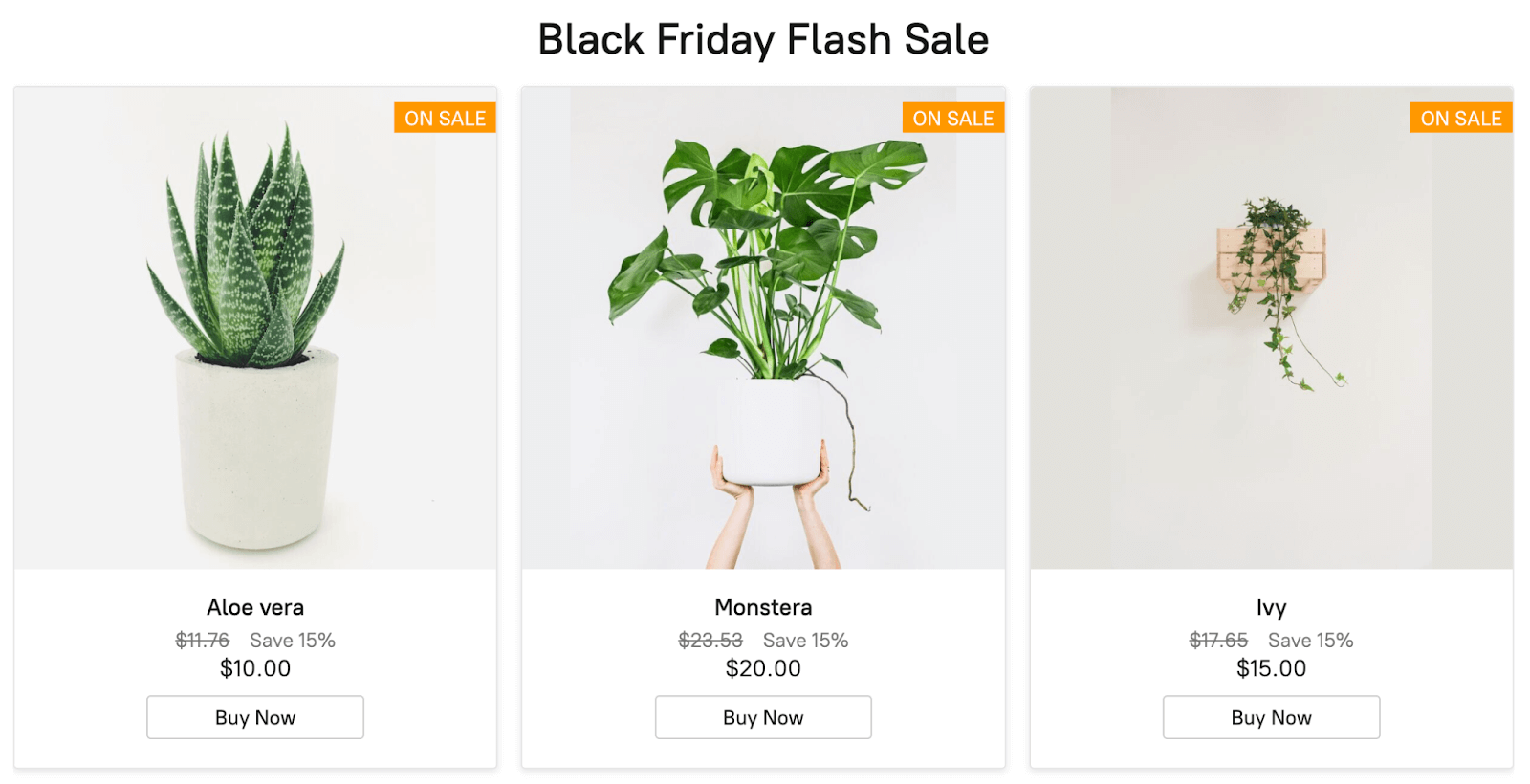Click the Black Friday Flash Sale heading
Screen dimensions: 1530x784
pyautogui.click(x=764, y=39)
